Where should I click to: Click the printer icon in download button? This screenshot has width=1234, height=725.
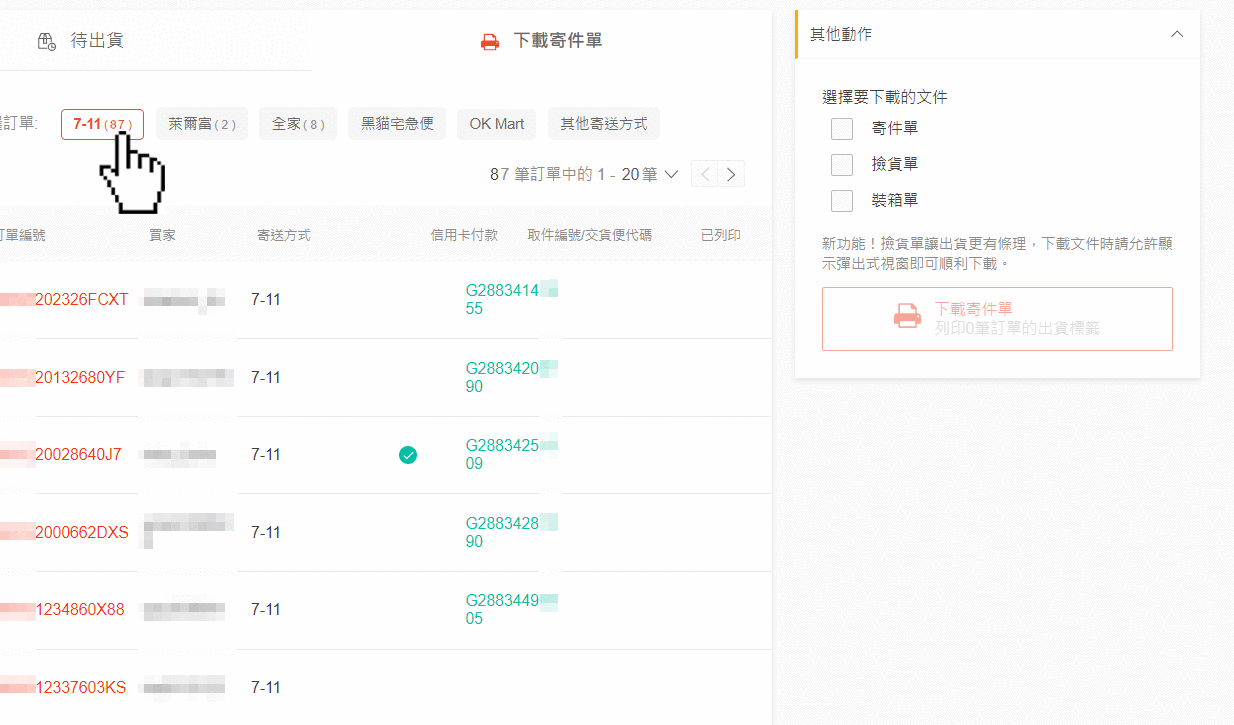pos(907,318)
